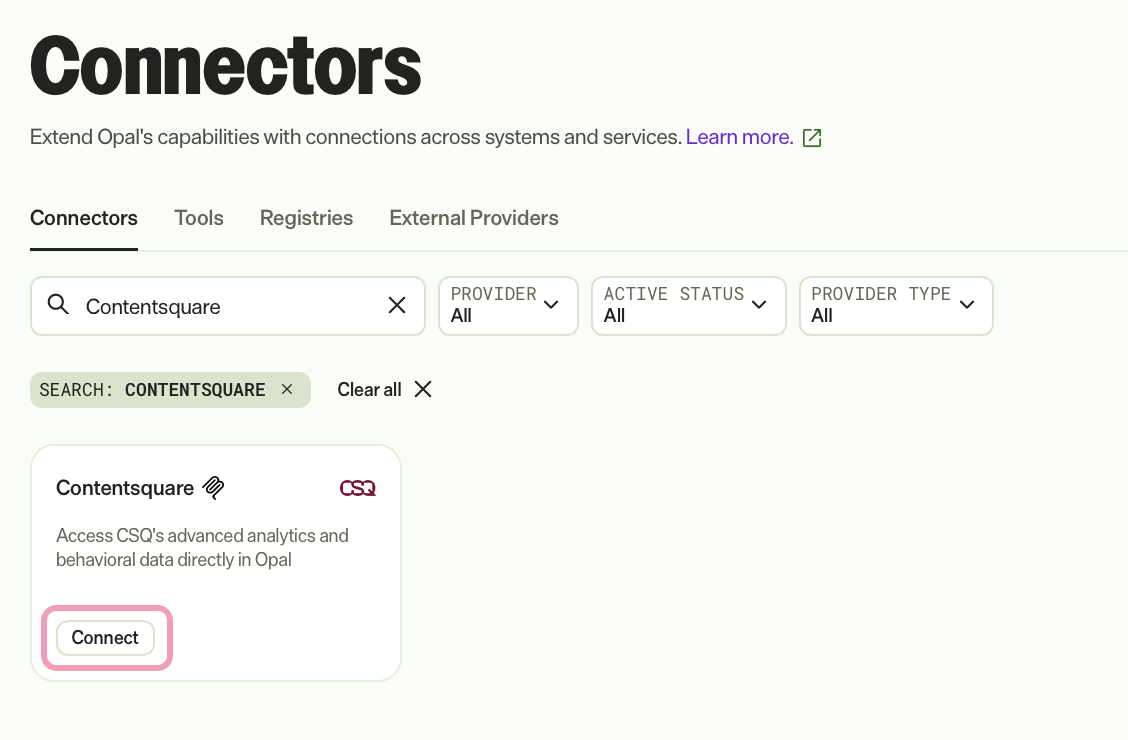
Task: Open the Contentsquare connector card title
Action: (125, 488)
